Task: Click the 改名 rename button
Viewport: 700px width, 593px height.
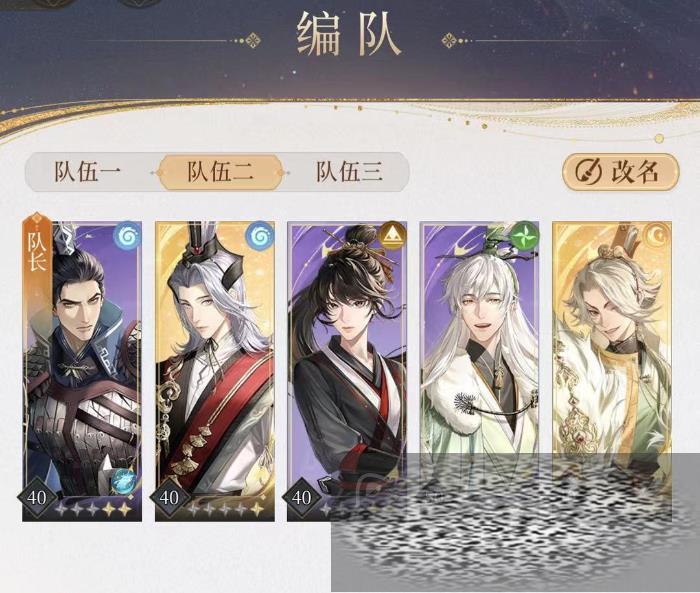Action: [x=620, y=172]
